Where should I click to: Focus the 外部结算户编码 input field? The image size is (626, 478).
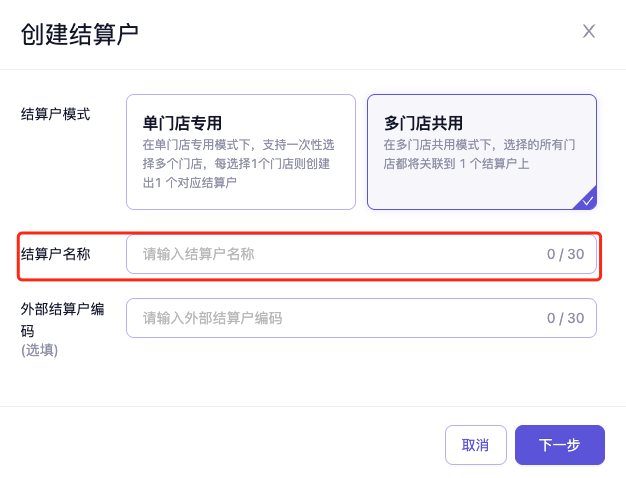(340, 318)
